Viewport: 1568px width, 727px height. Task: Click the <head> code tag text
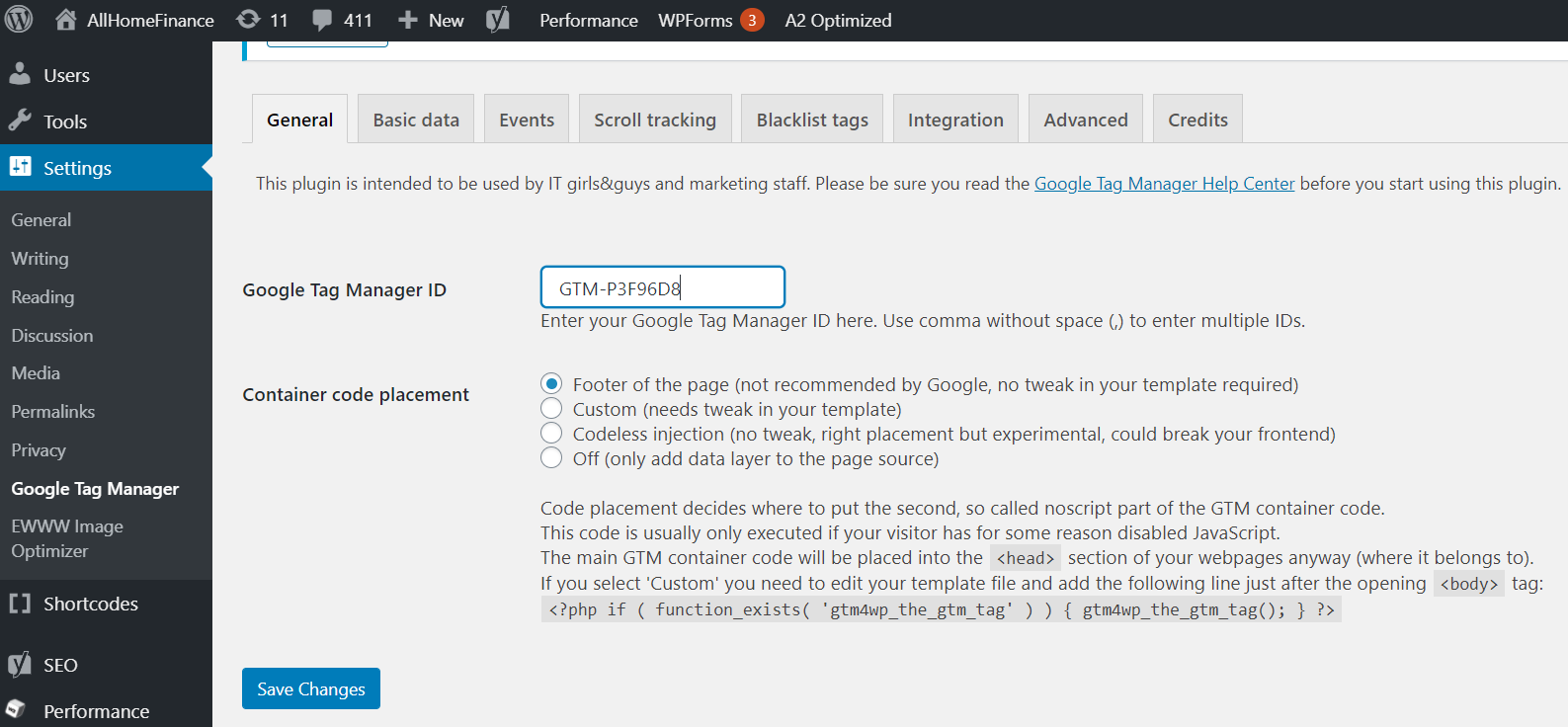pos(1026,558)
